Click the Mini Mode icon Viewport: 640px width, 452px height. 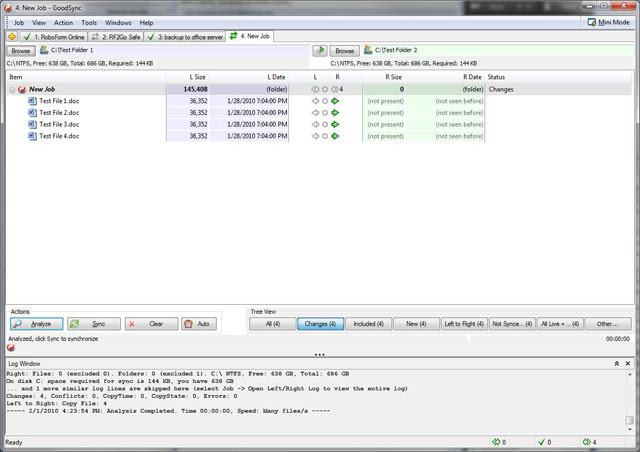(x=591, y=22)
